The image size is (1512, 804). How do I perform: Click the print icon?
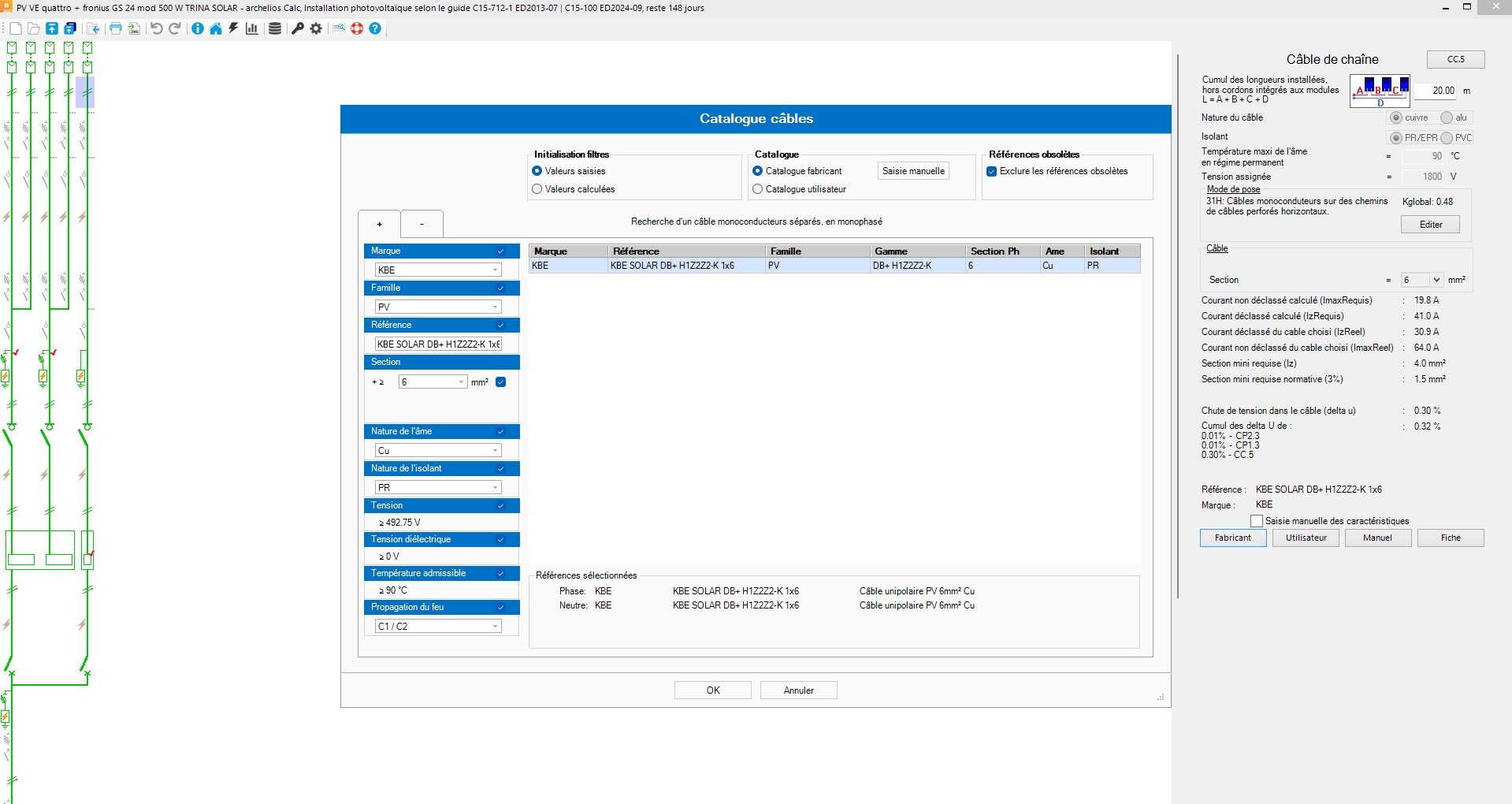116,28
